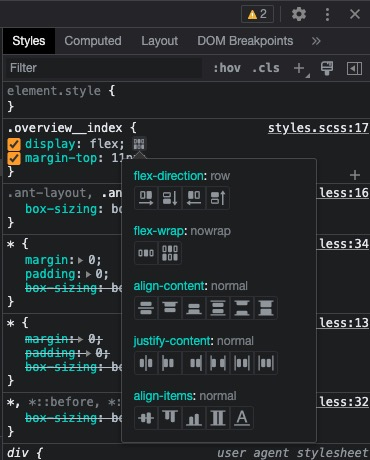Edit the flex value of display

coord(103,144)
